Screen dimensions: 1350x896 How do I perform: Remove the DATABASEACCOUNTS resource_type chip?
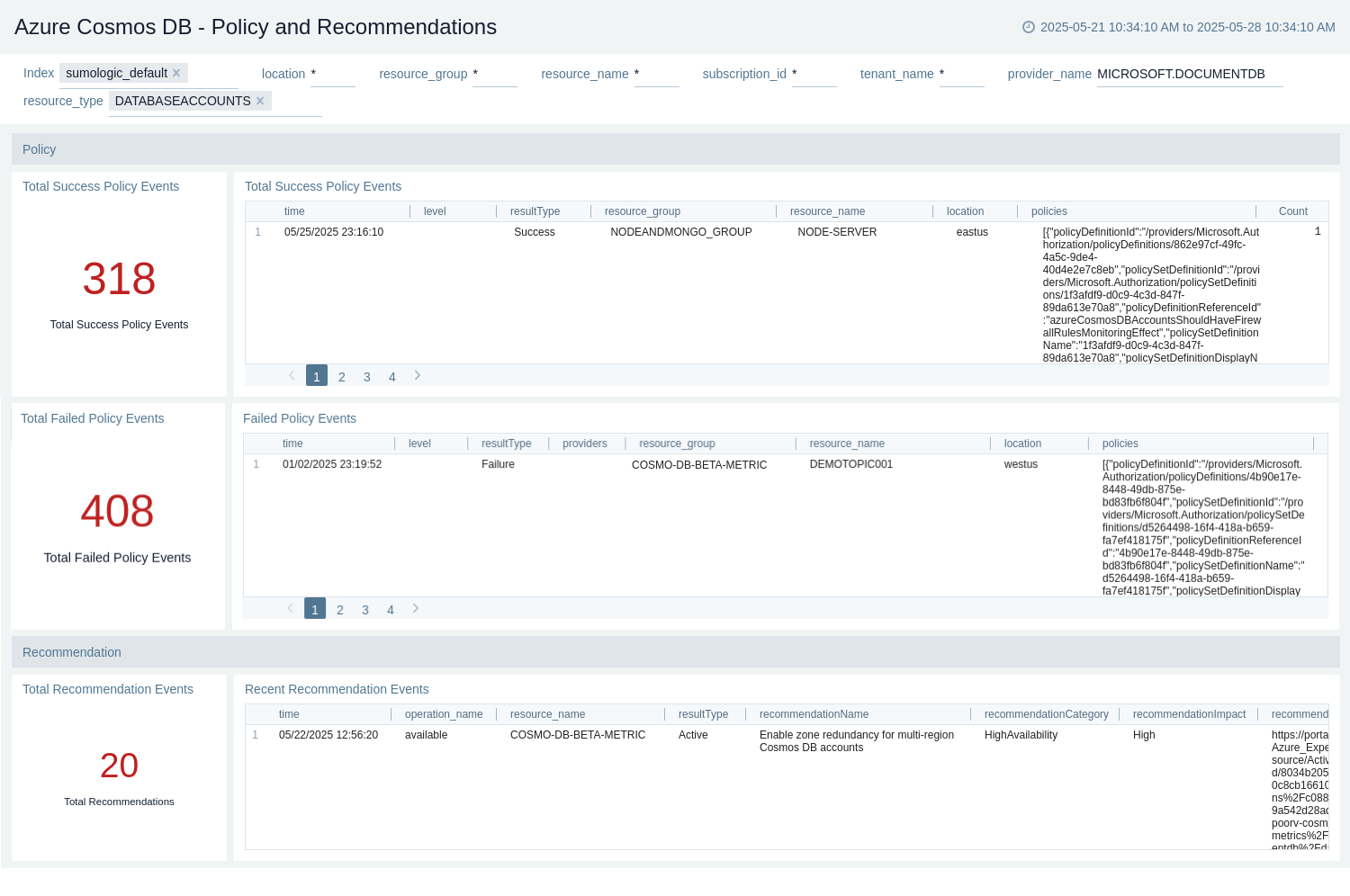260,101
